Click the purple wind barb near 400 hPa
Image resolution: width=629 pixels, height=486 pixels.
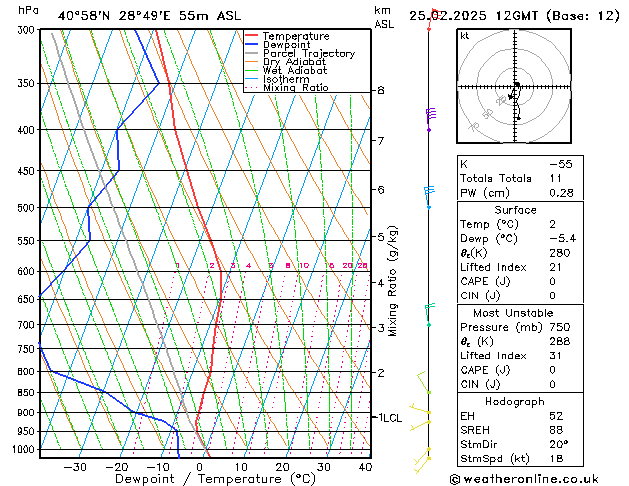[431, 119]
